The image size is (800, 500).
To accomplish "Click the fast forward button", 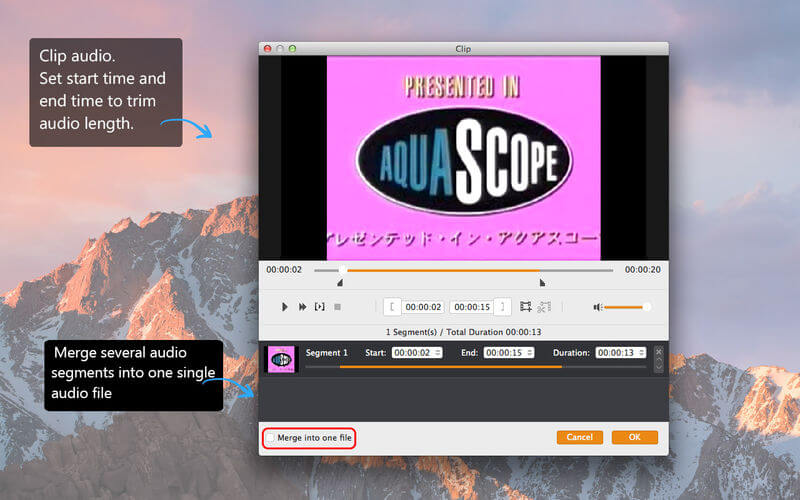I will point(303,307).
